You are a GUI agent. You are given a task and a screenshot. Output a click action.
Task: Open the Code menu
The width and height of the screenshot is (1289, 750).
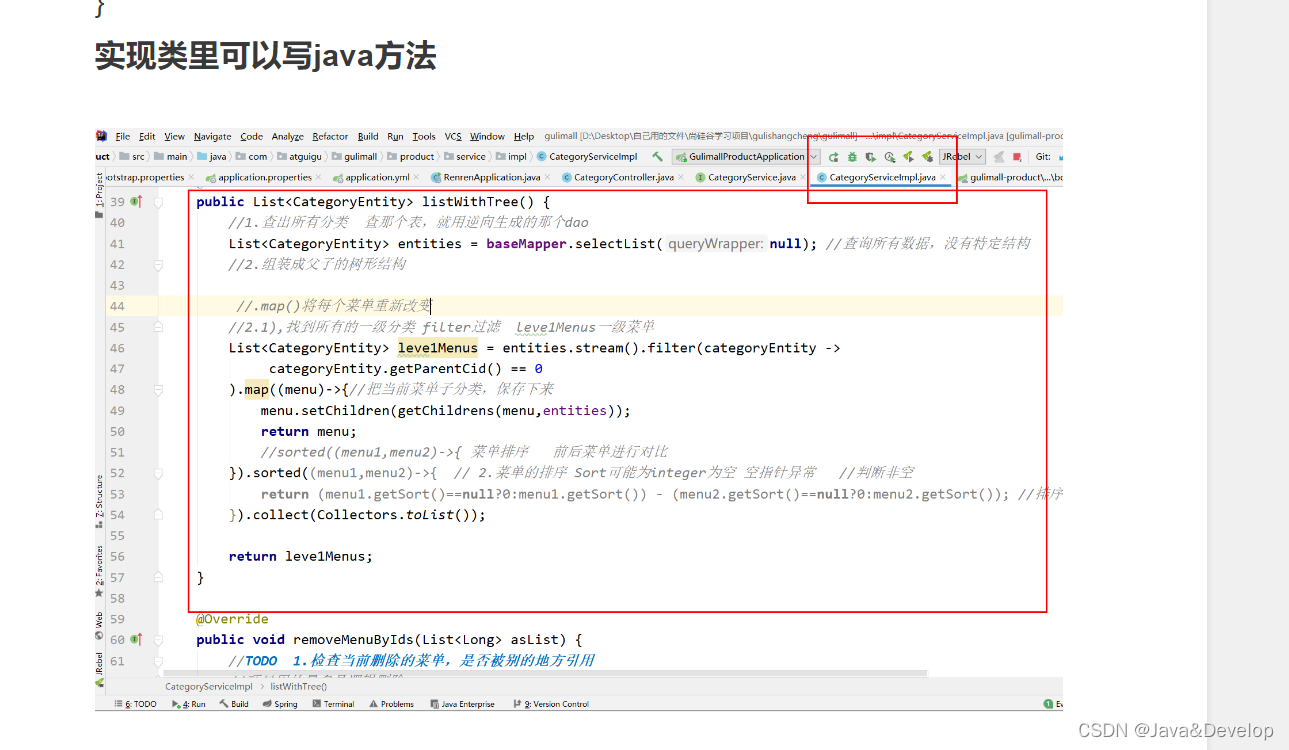[x=252, y=136]
